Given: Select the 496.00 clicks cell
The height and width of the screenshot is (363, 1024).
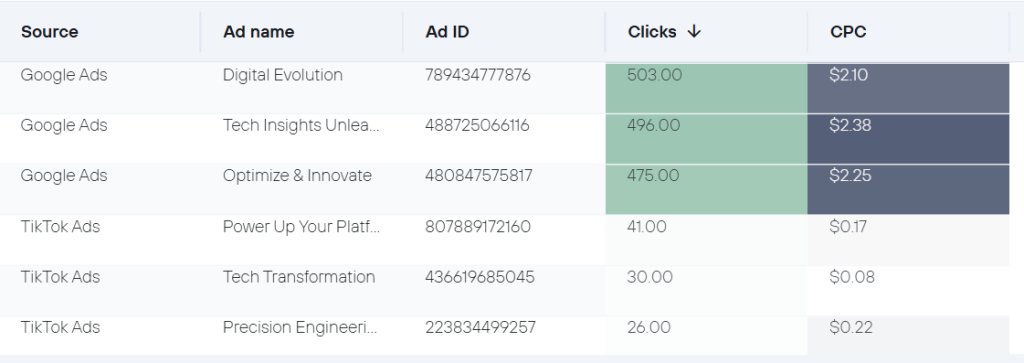Looking at the screenshot, I should [x=707, y=139].
